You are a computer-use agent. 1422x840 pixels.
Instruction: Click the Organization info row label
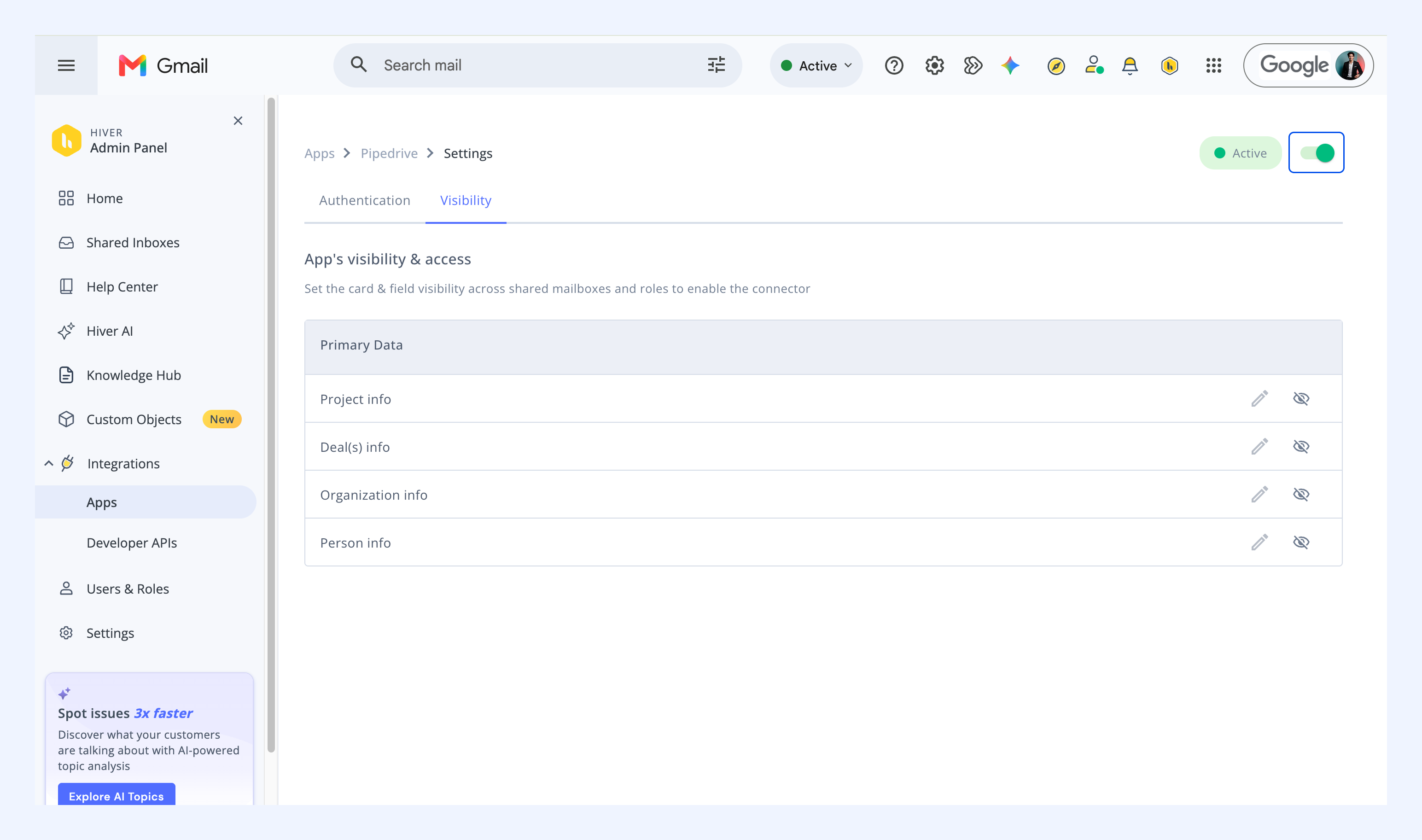(x=373, y=495)
